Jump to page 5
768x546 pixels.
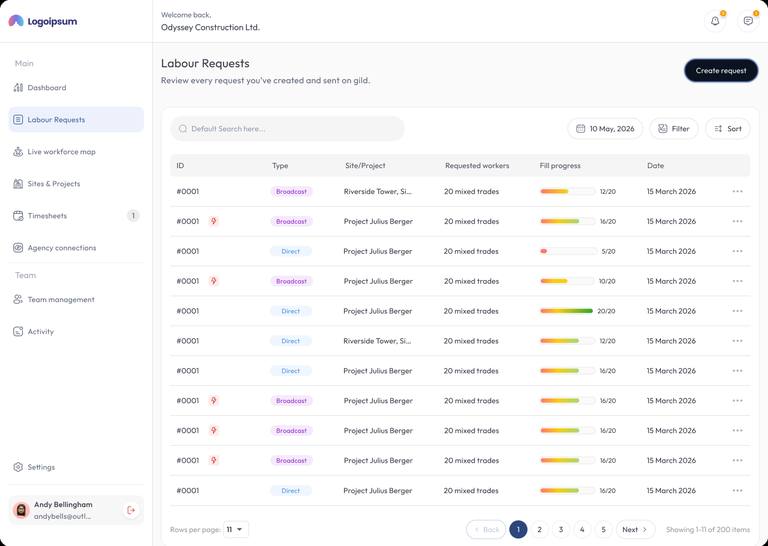(x=603, y=529)
